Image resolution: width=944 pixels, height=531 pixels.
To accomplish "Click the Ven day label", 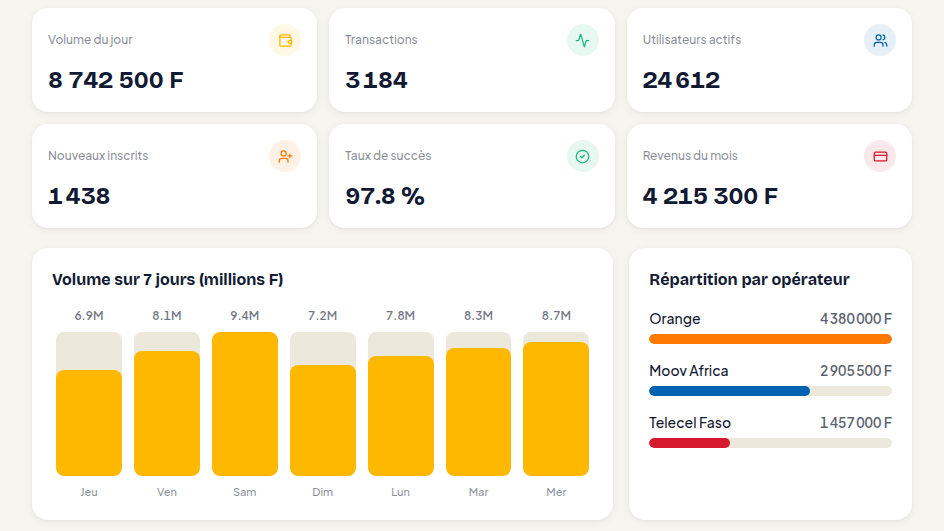I will (167, 492).
